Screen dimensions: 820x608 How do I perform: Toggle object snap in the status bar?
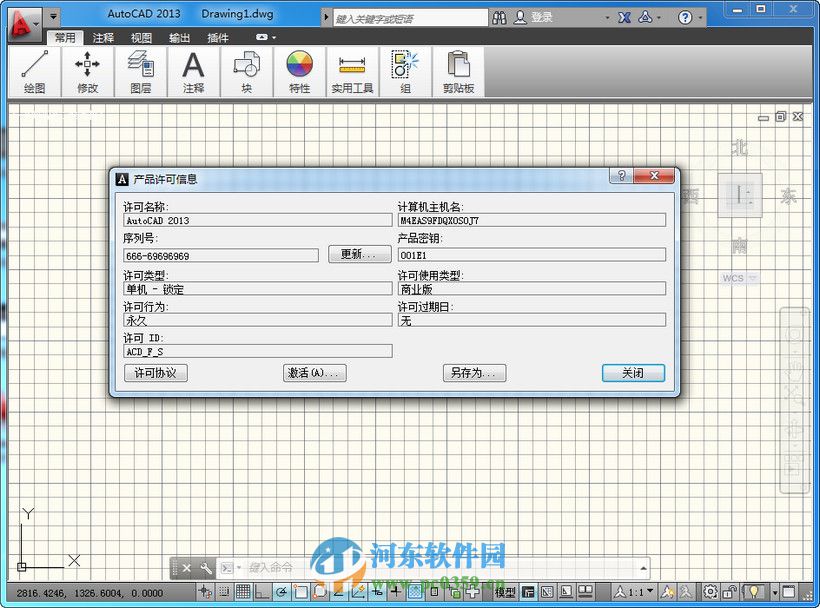point(300,592)
